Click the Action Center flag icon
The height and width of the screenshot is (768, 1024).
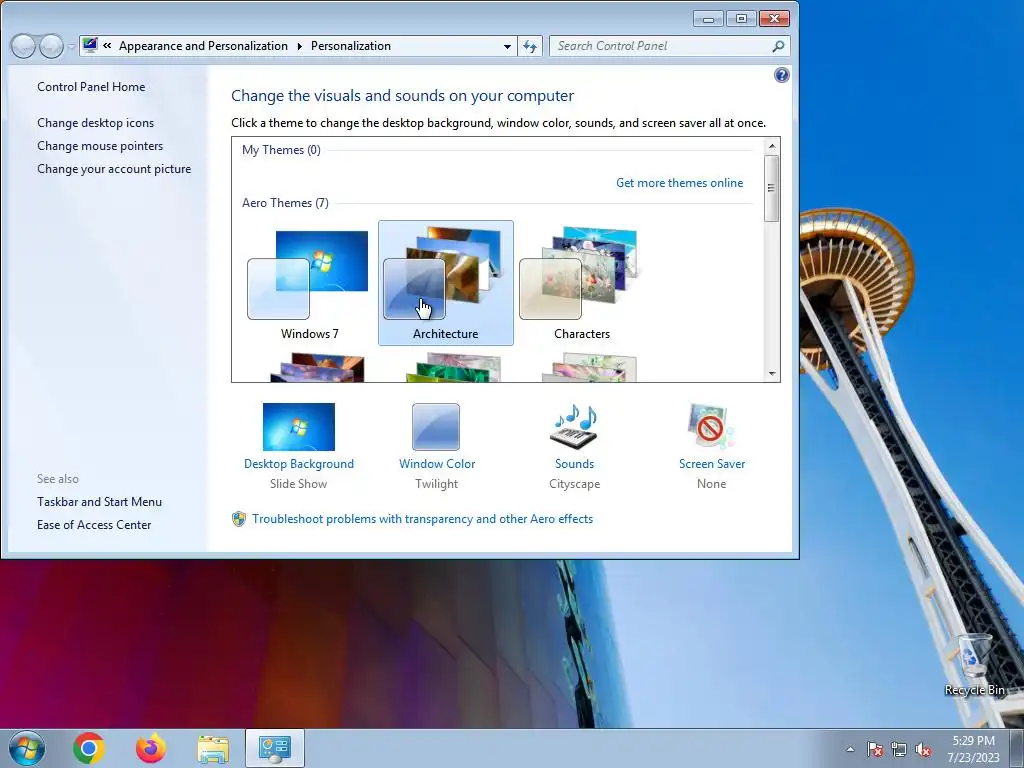point(874,749)
